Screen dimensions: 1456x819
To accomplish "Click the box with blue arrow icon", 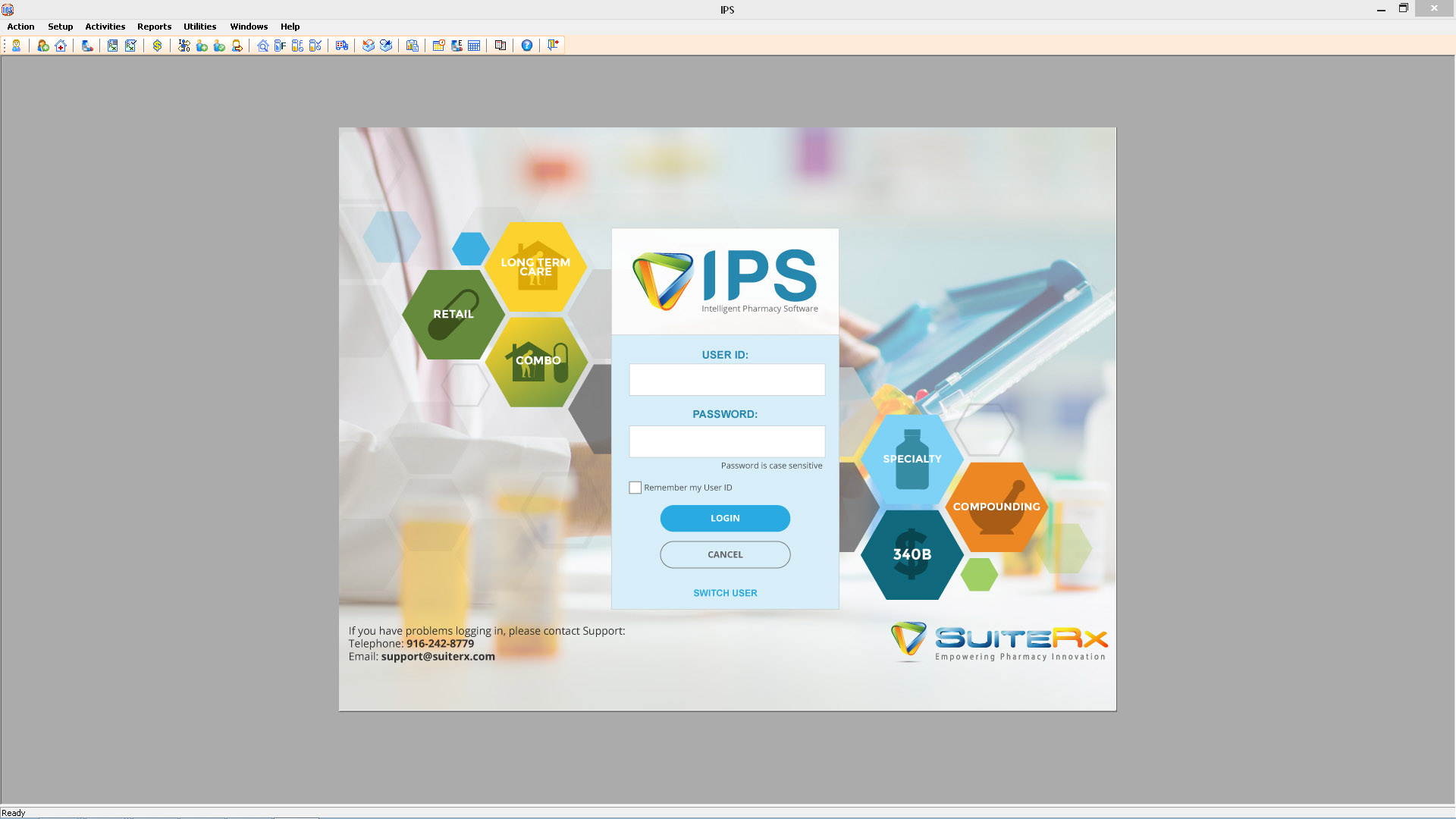I will [x=386, y=45].
